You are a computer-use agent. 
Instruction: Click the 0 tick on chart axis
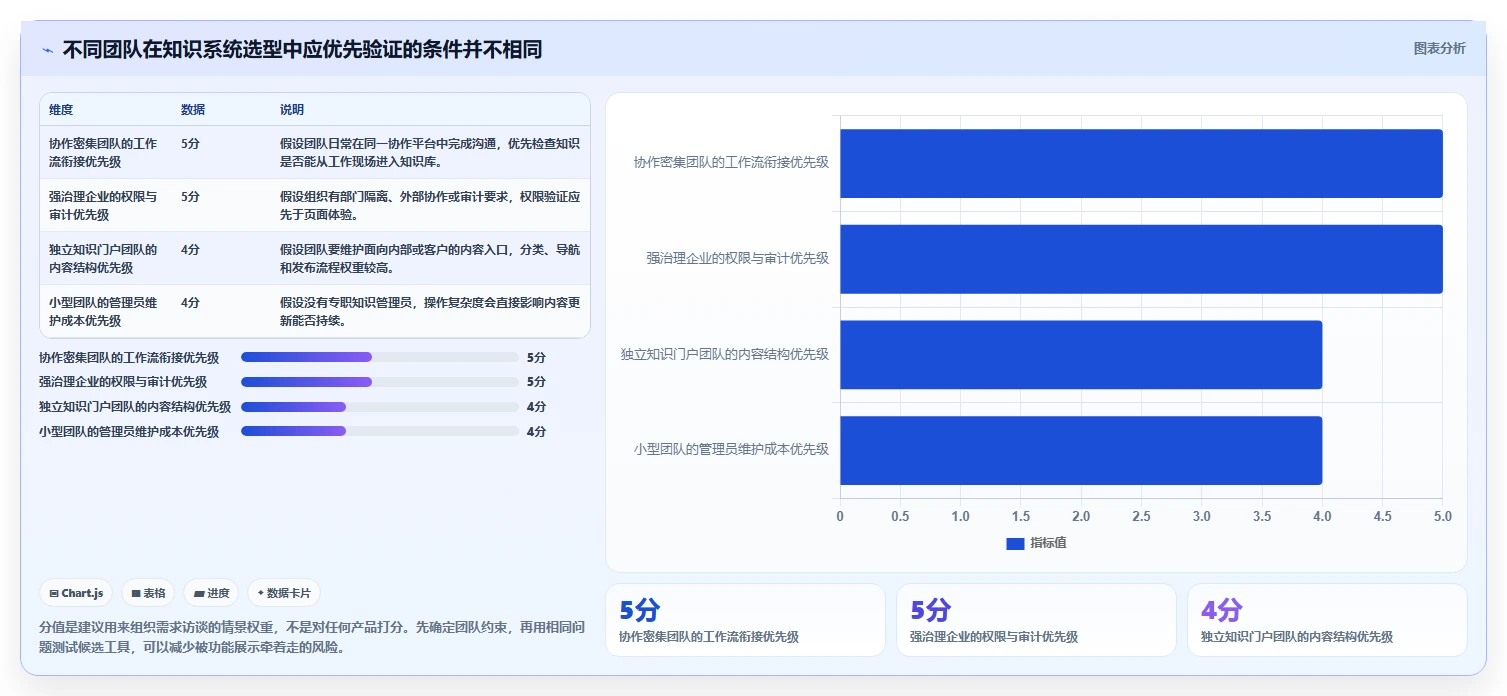[840, 517]
